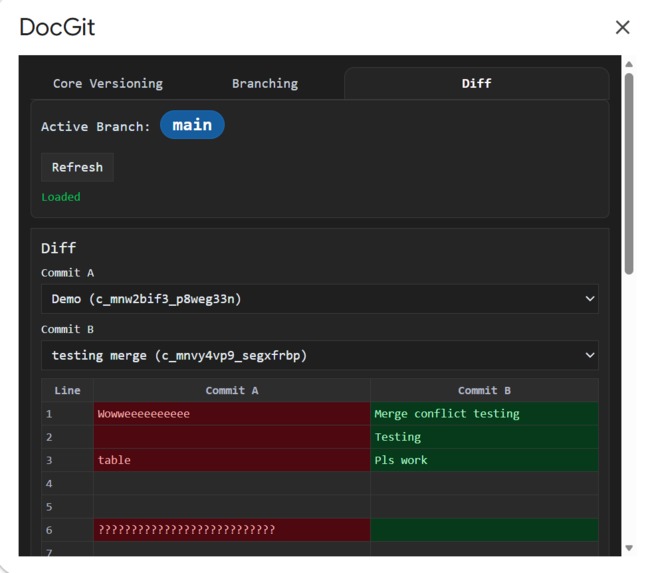
Task: Click the scrollbar down arrow
Action: pos(629,547)
